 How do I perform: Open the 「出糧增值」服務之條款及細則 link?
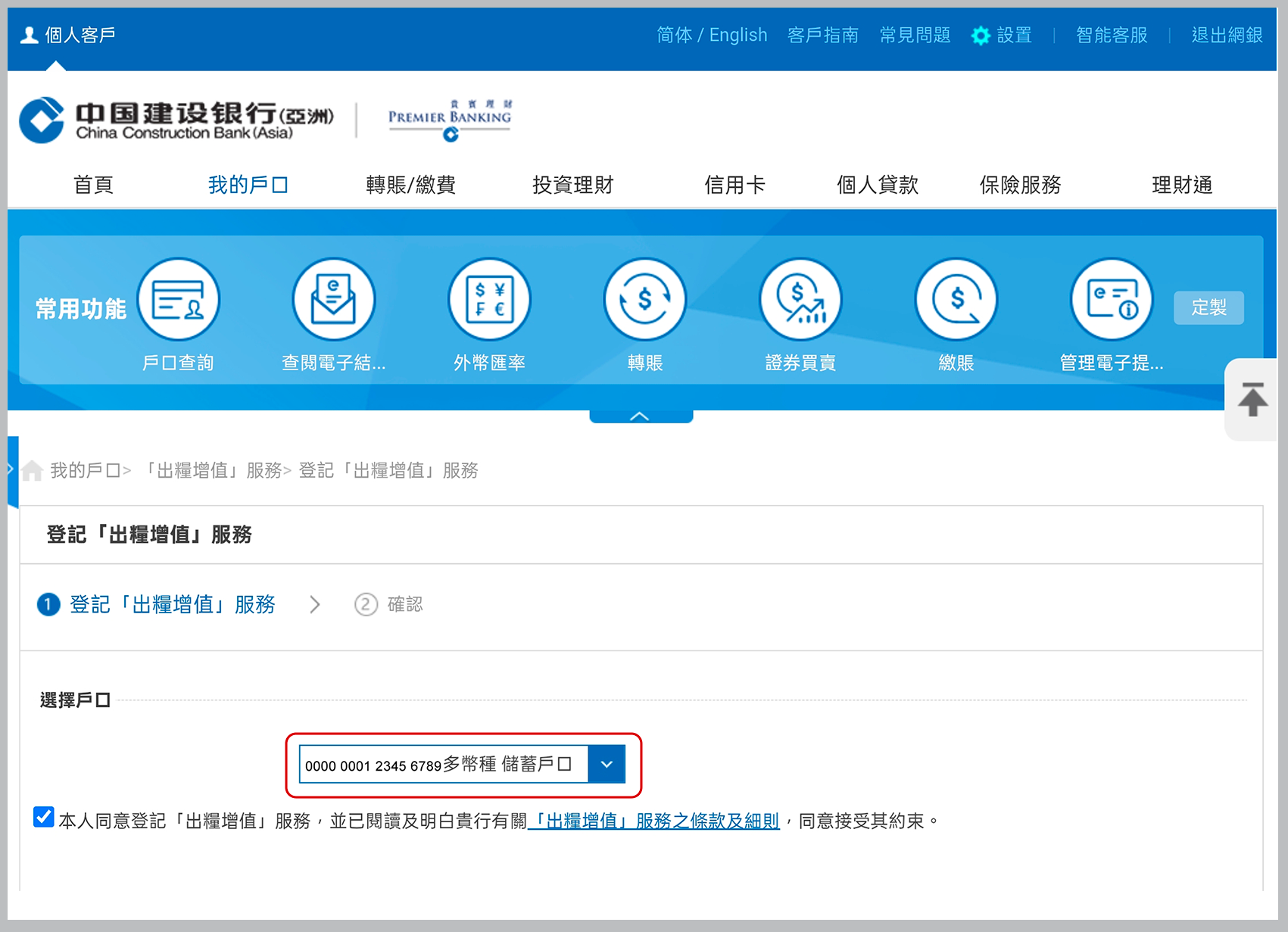(654, 821)
